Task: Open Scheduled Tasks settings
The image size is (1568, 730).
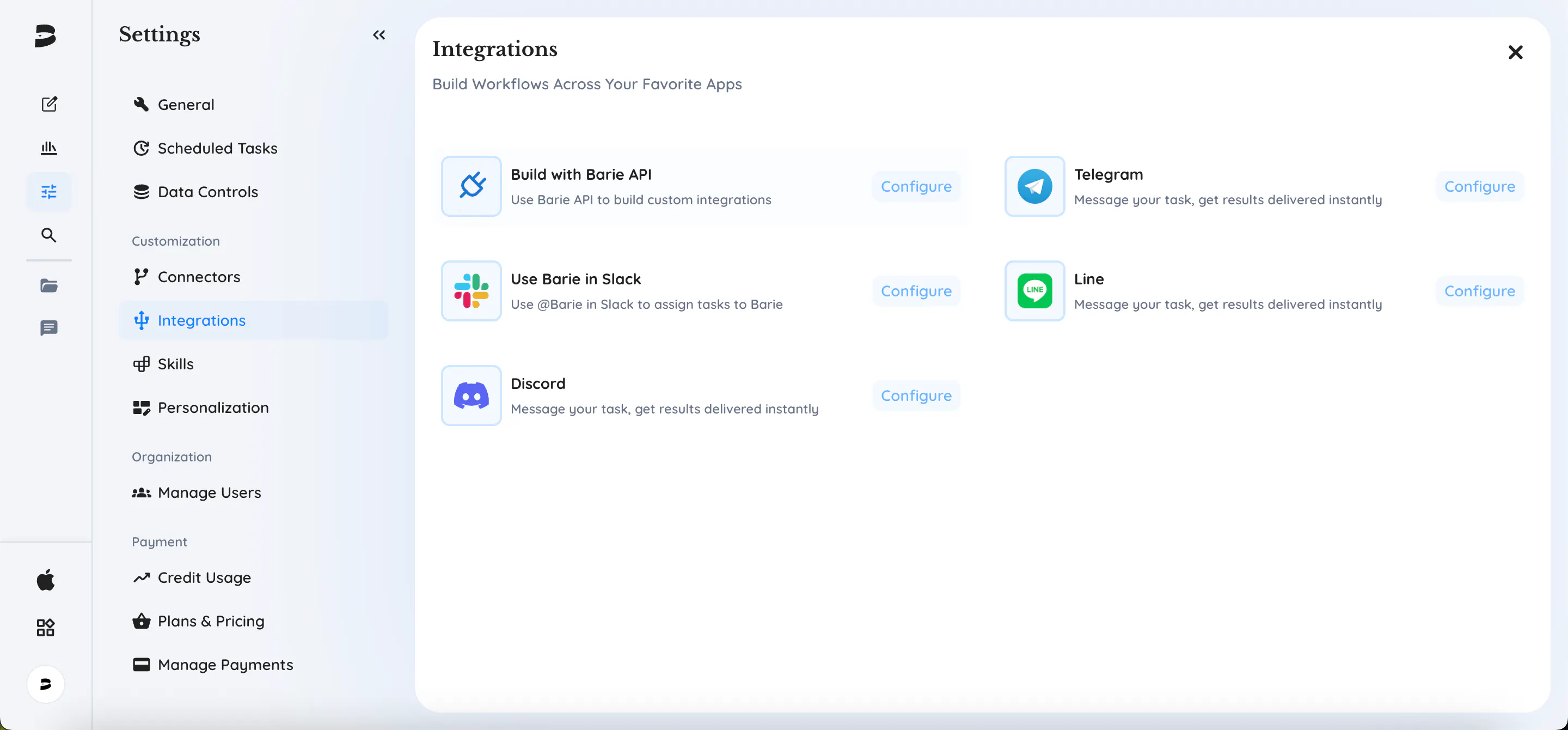Action: point(253,148)
